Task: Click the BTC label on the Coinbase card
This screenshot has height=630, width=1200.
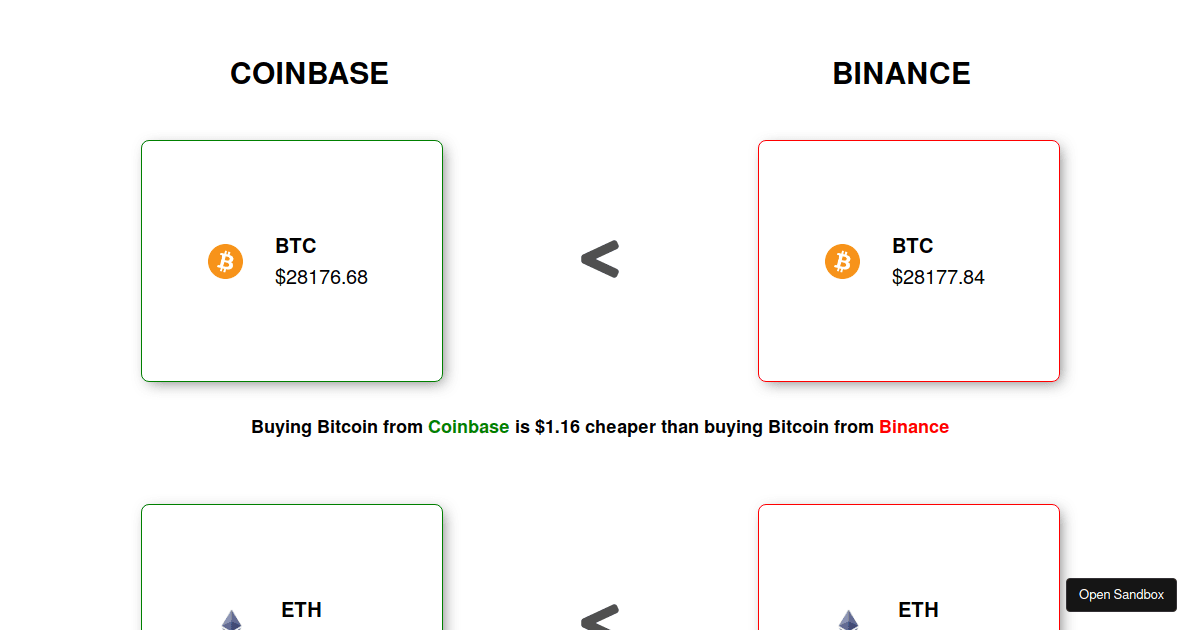Action: [296, 246]
